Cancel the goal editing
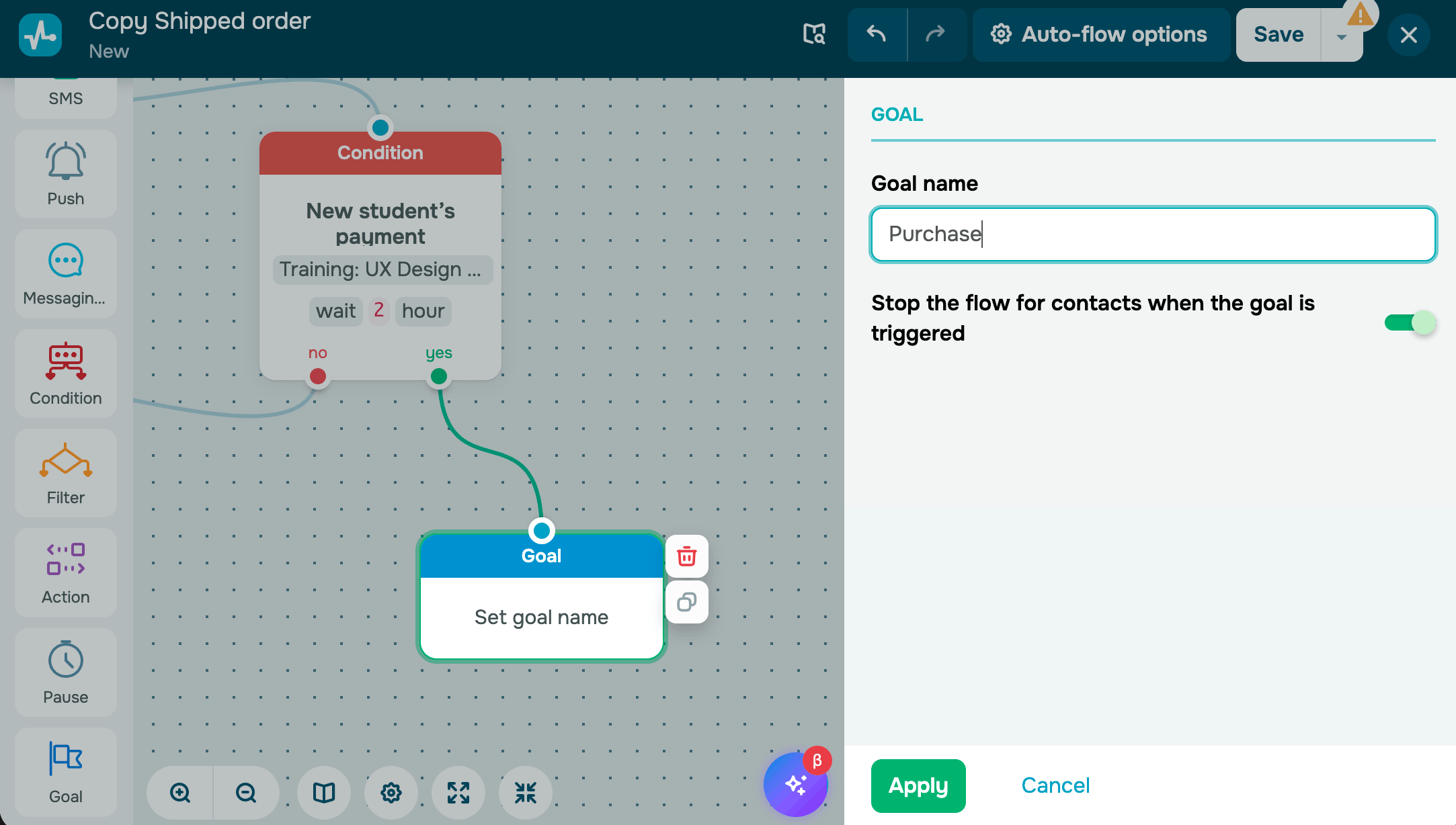Image resolution: width=1456 pixels, height=825 pixels. tap(1055, 785)
